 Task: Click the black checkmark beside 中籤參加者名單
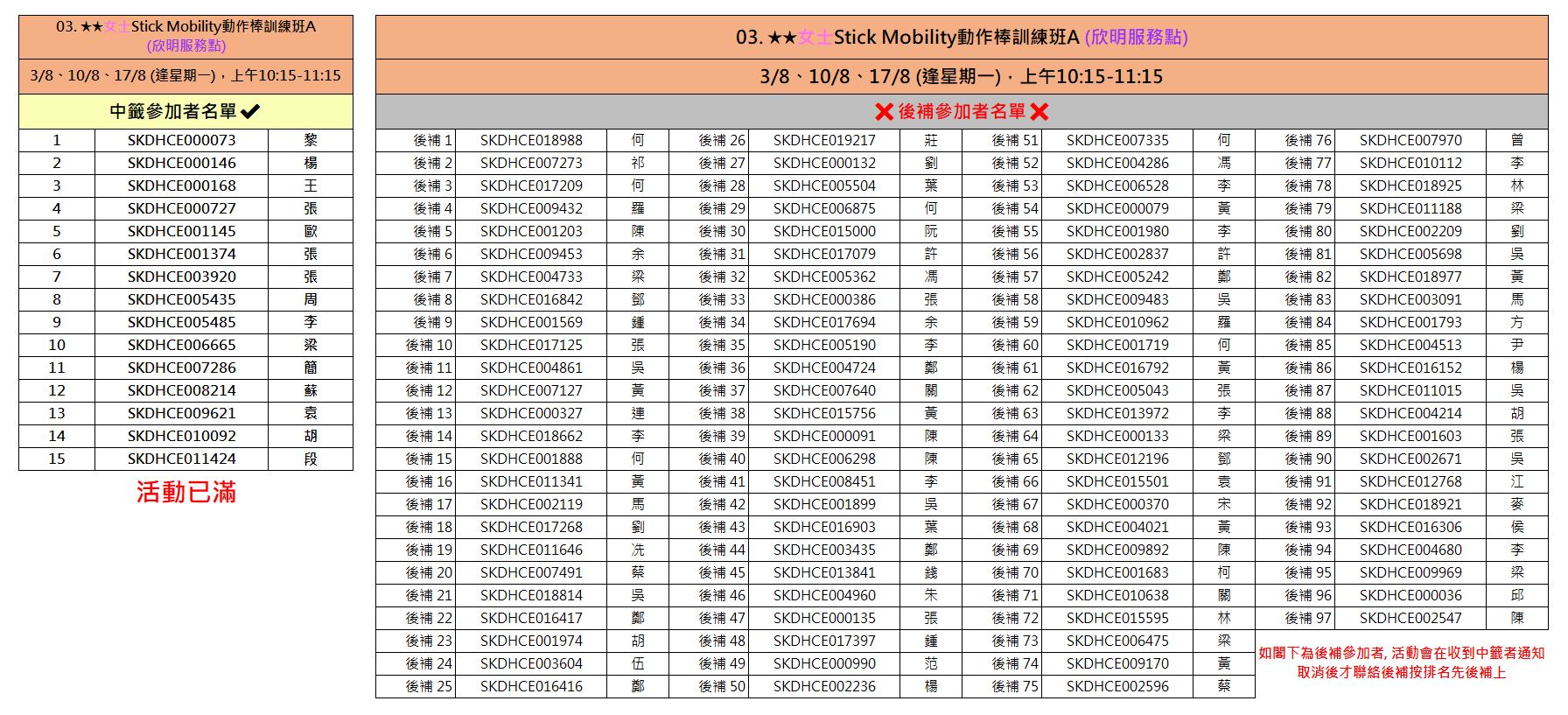click(x=250, y=111)
